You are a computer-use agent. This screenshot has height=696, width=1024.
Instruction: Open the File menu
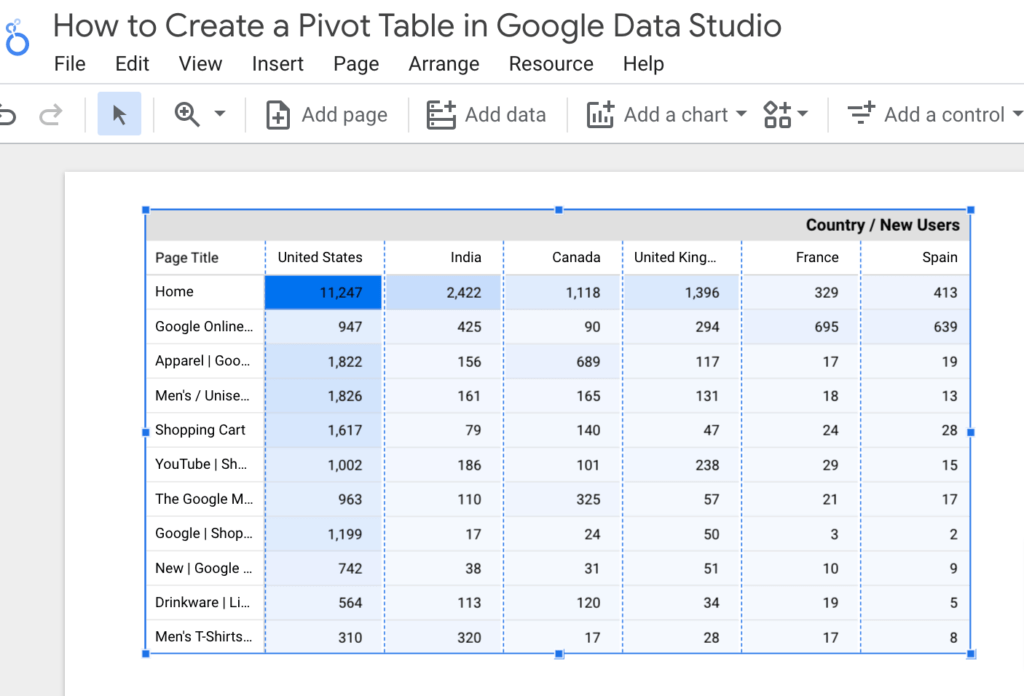70,63
